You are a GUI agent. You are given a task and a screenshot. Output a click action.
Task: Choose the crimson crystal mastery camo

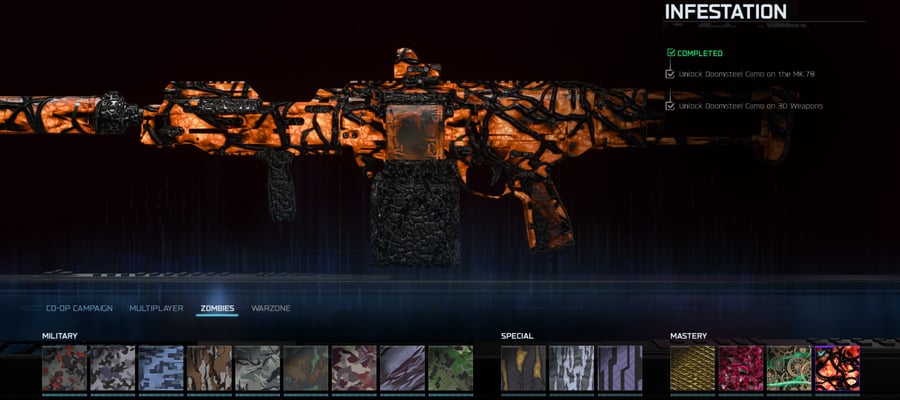click(741, 368)
